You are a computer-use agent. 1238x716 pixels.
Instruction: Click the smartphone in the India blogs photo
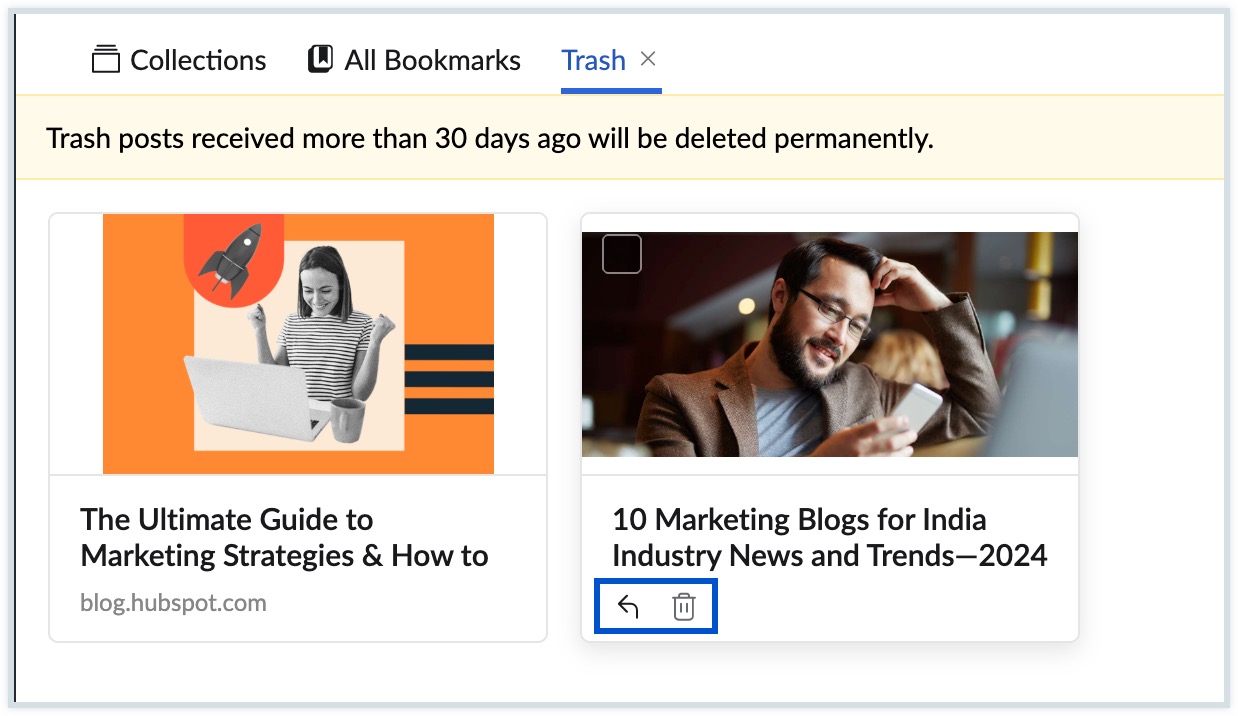916,408
